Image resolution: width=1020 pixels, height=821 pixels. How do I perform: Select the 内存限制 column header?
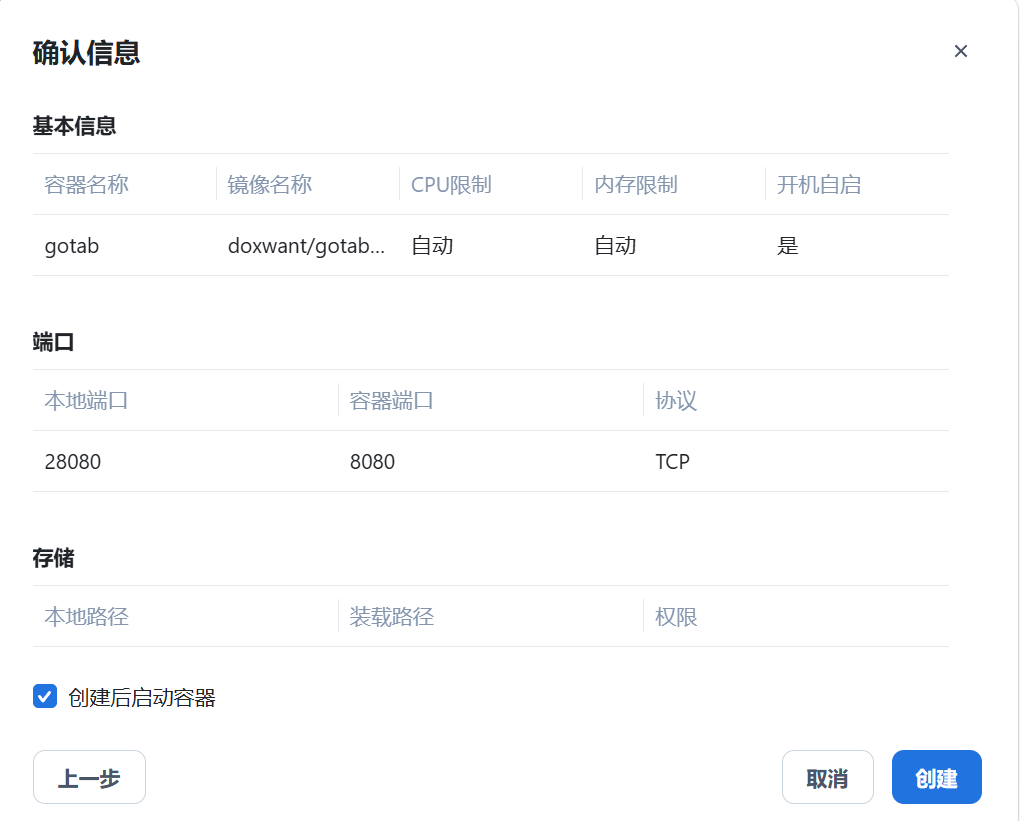coord(636,185)
